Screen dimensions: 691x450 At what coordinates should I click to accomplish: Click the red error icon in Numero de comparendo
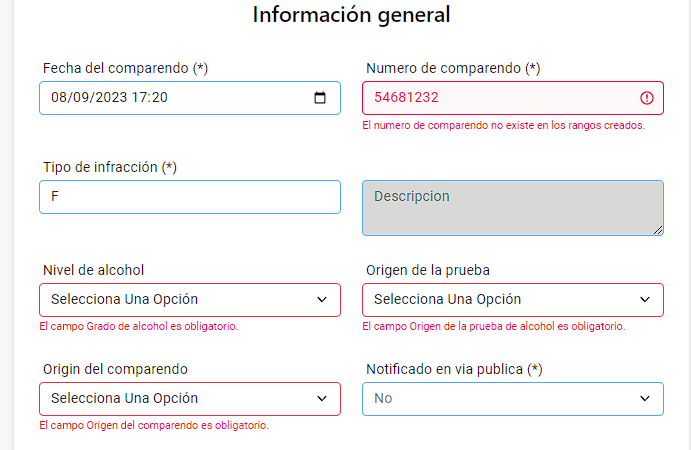click(x=646, y=98)
